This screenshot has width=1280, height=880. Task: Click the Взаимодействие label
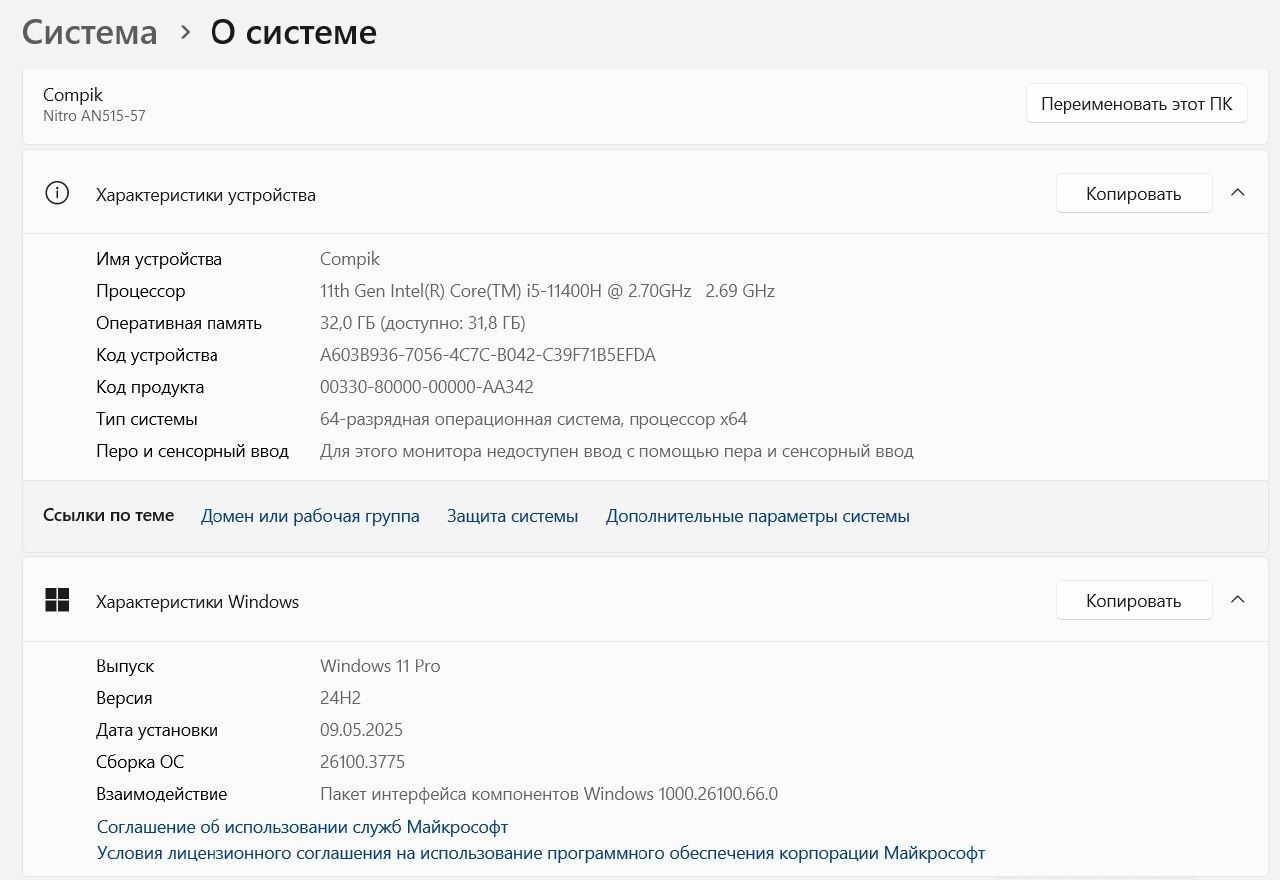[x=162, y=794]
